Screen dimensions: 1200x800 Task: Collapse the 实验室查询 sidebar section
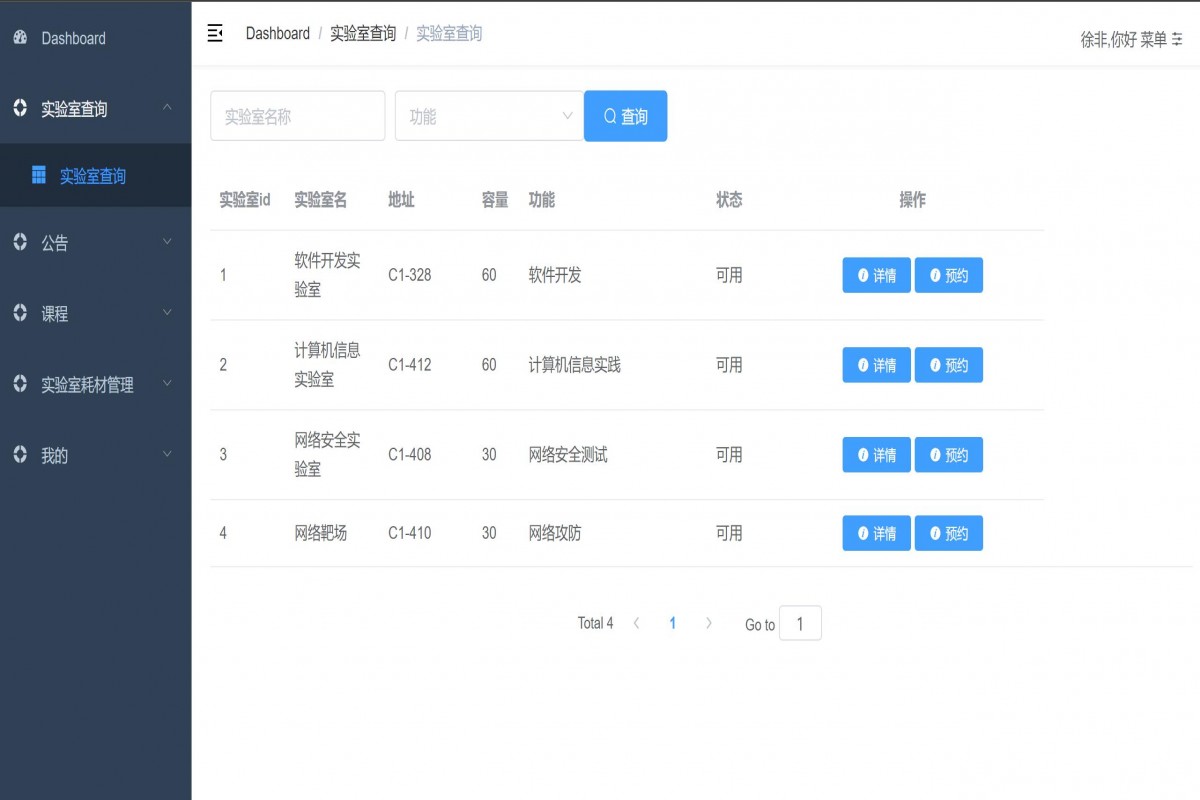click(x=167, y=108)
